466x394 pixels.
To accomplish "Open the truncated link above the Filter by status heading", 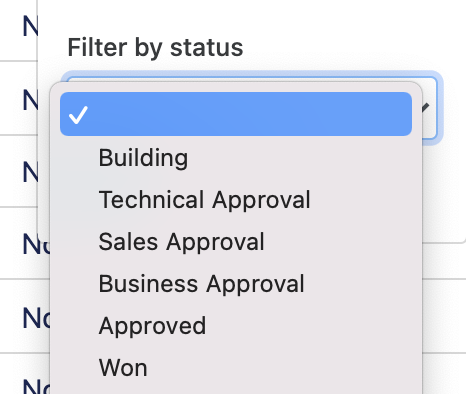I will [x=30, y=26].
